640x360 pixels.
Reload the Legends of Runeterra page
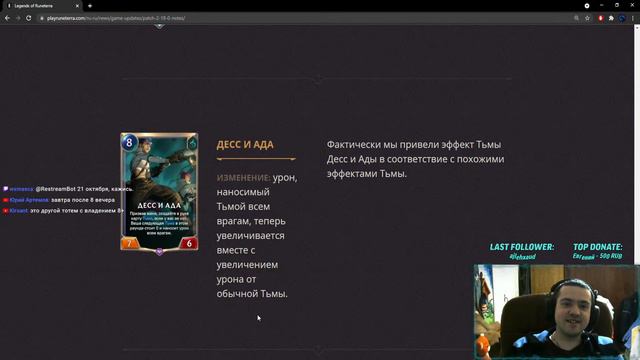click(x=29, y=18)
